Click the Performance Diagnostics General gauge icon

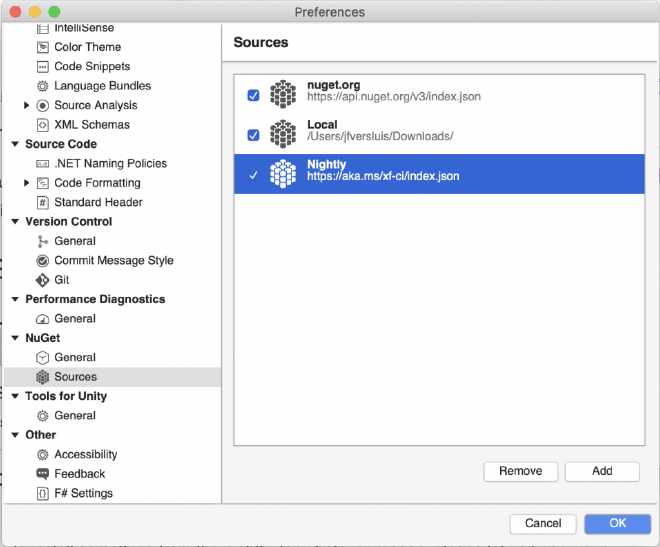click(x=43, y=319)
